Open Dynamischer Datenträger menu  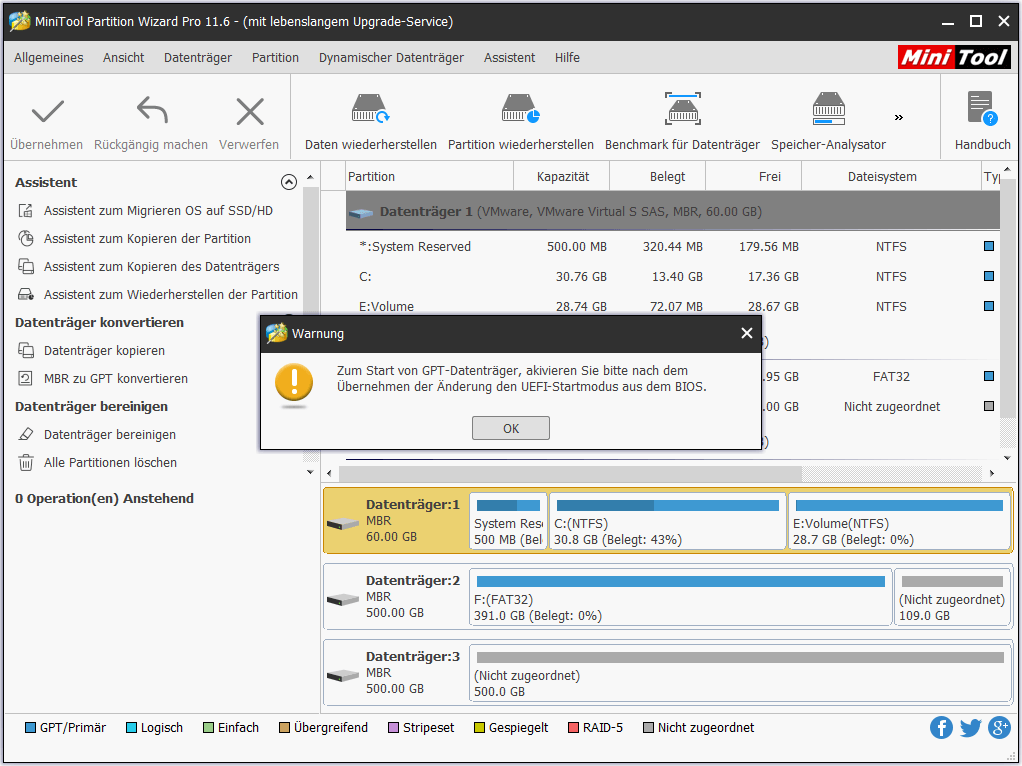pyautogui.click(x=391, y=57)
